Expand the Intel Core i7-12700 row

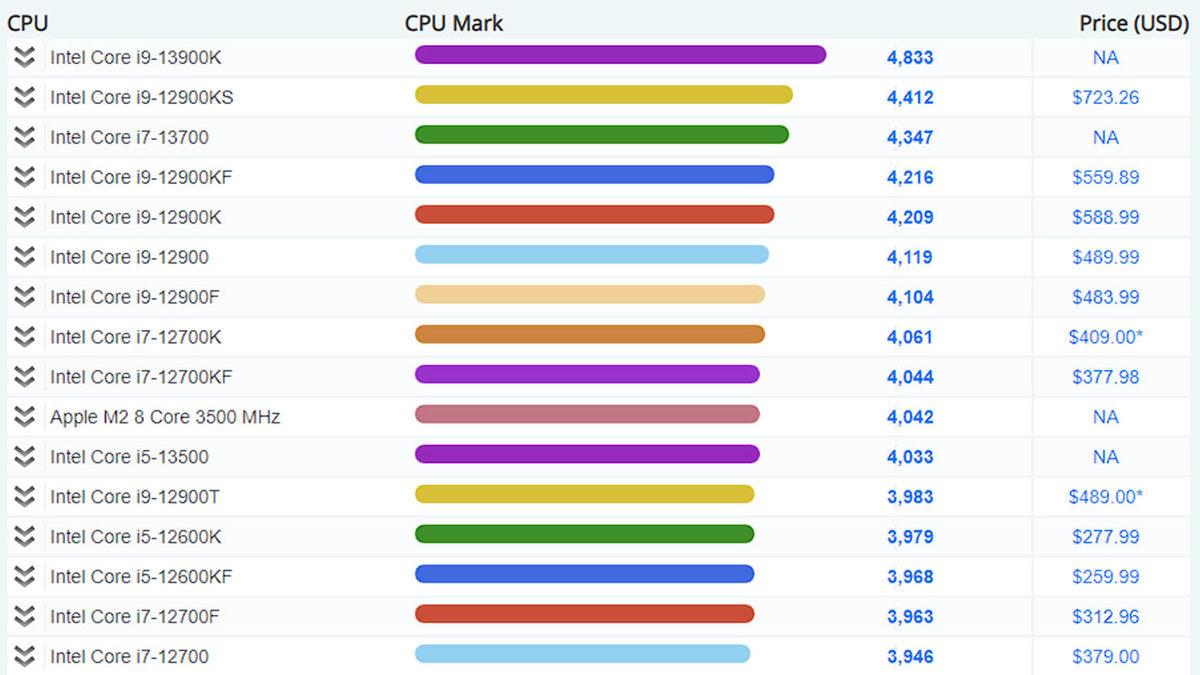pyautogui.click(x=24, y=657)
